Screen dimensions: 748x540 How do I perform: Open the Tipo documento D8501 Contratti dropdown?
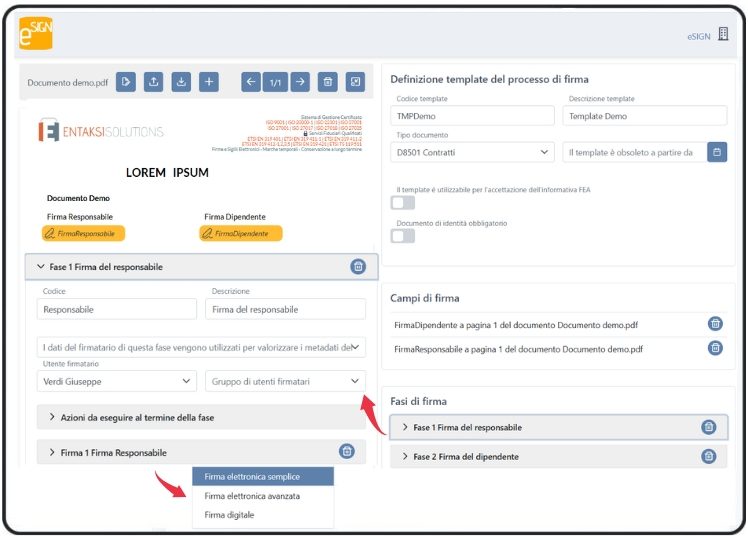[472, 152]
